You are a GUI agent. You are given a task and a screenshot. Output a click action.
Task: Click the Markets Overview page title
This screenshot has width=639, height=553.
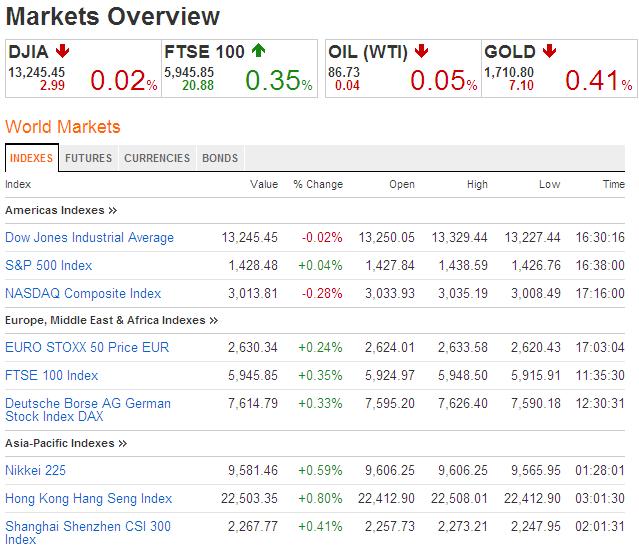(113, 16)
